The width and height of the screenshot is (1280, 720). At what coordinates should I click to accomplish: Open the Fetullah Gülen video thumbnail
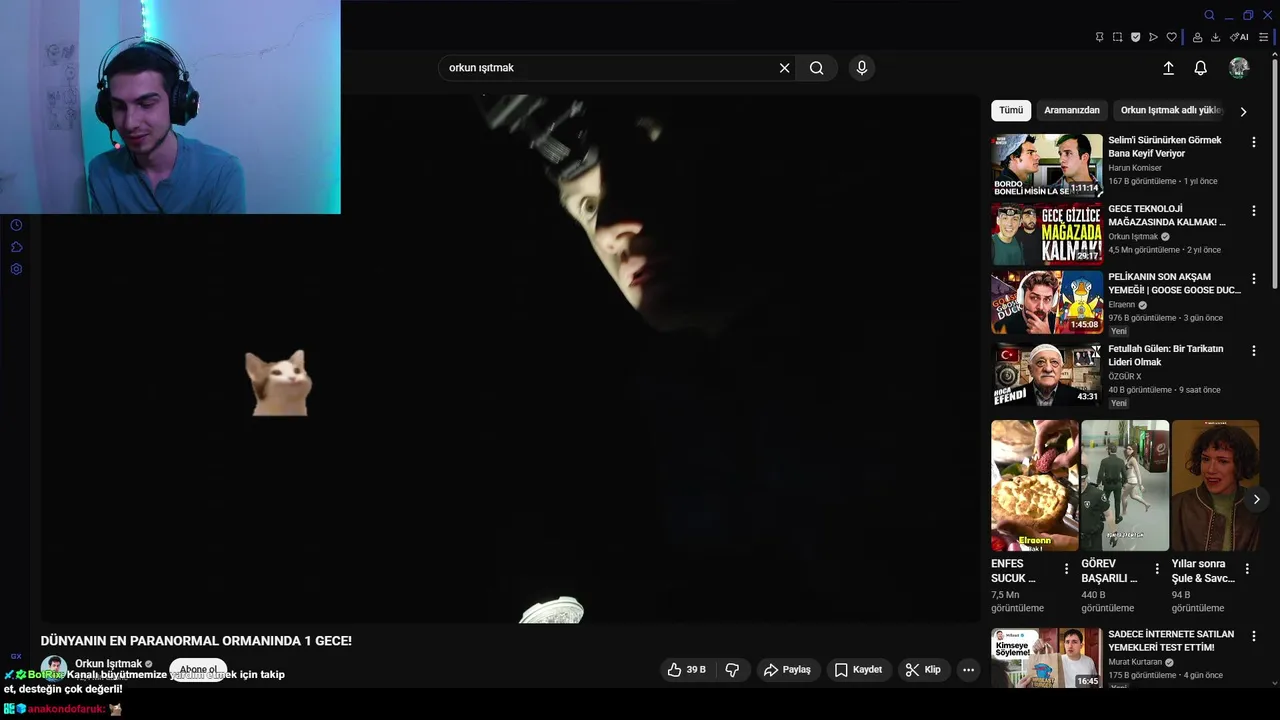[1047, 374]
